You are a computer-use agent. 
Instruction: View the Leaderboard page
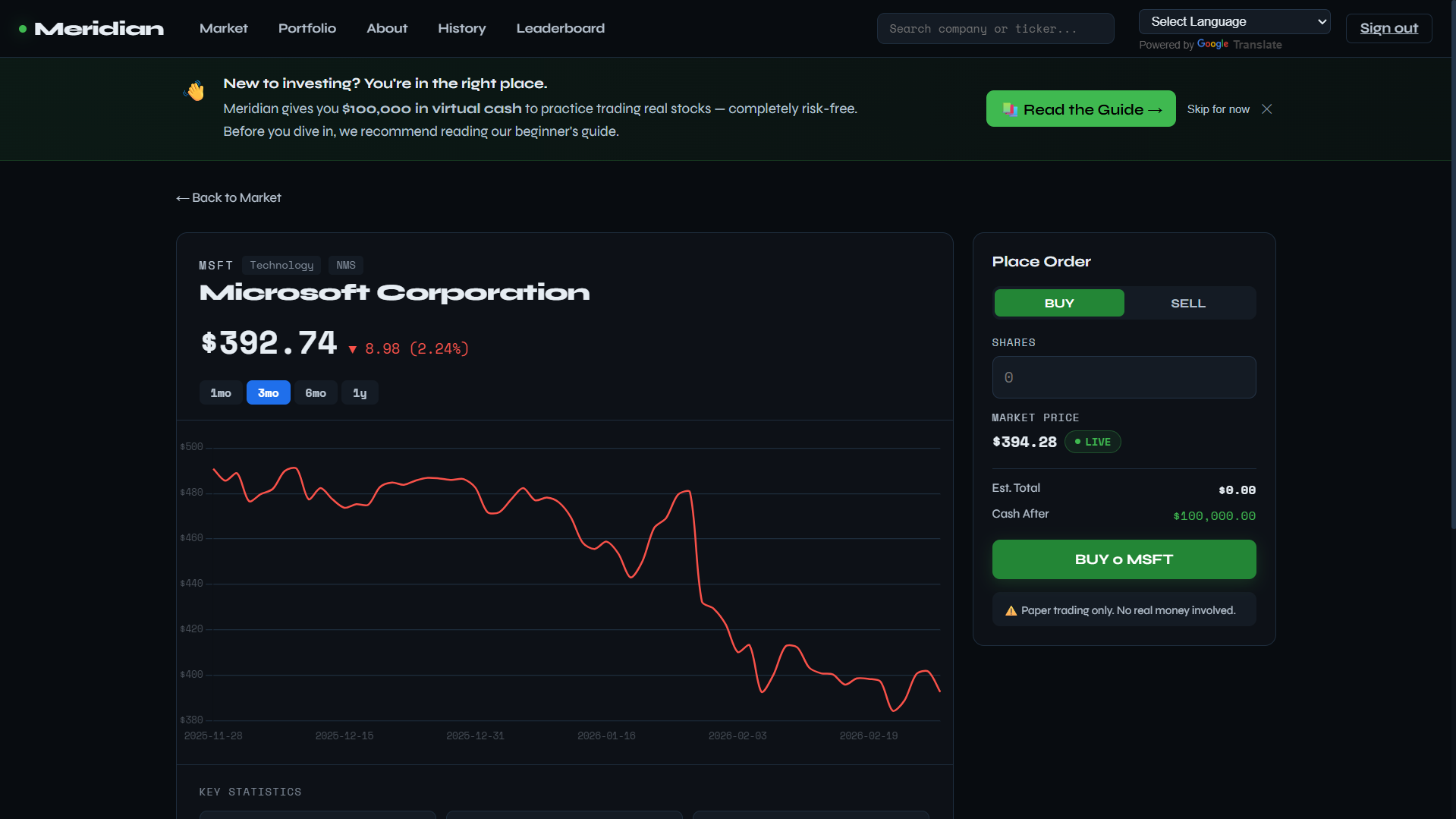[x=561, y=28]
